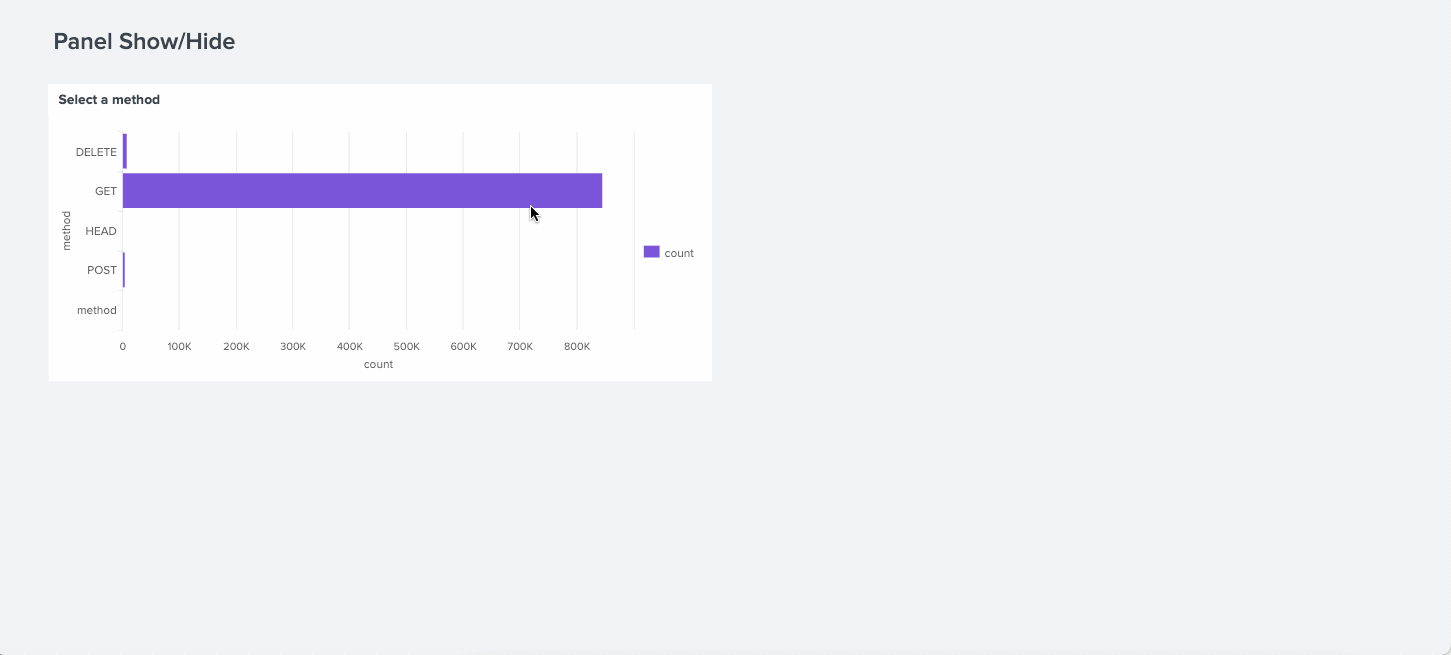
Task: Select the HEAD label on the y-axis
Action: pos(101,230)
